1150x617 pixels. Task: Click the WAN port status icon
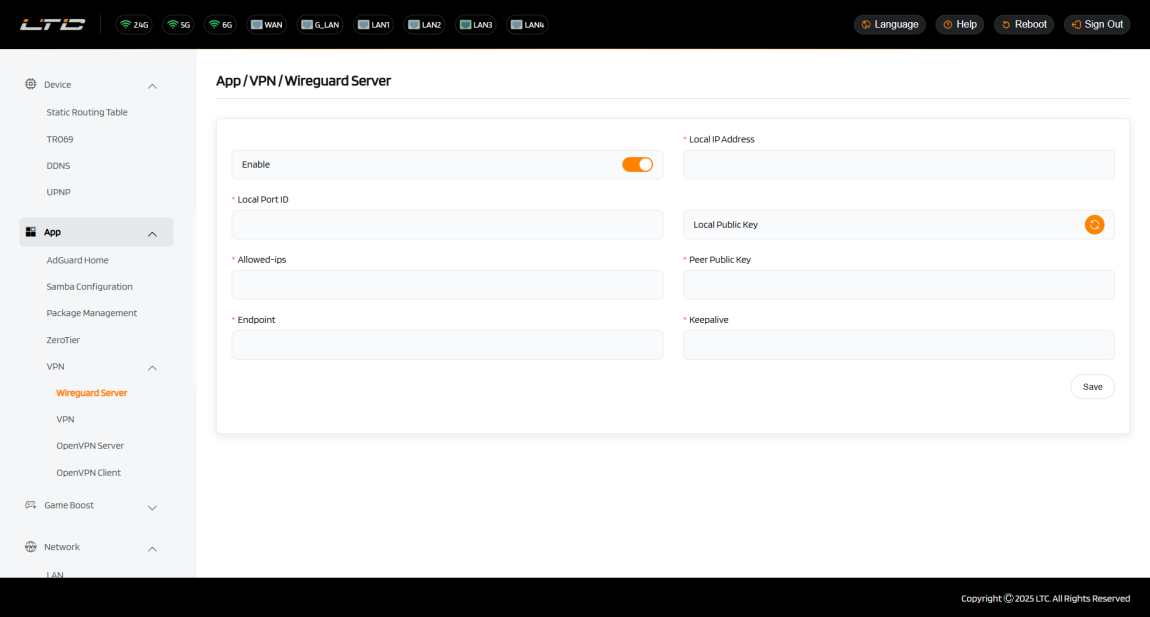point(266,25)
